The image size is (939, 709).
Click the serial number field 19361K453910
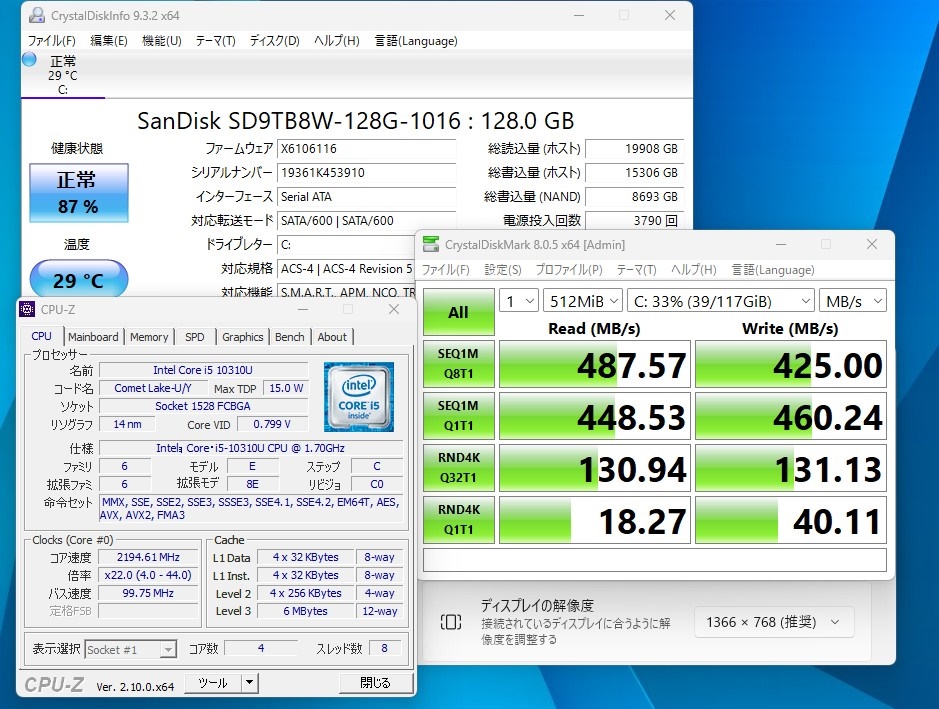point(366,172)
